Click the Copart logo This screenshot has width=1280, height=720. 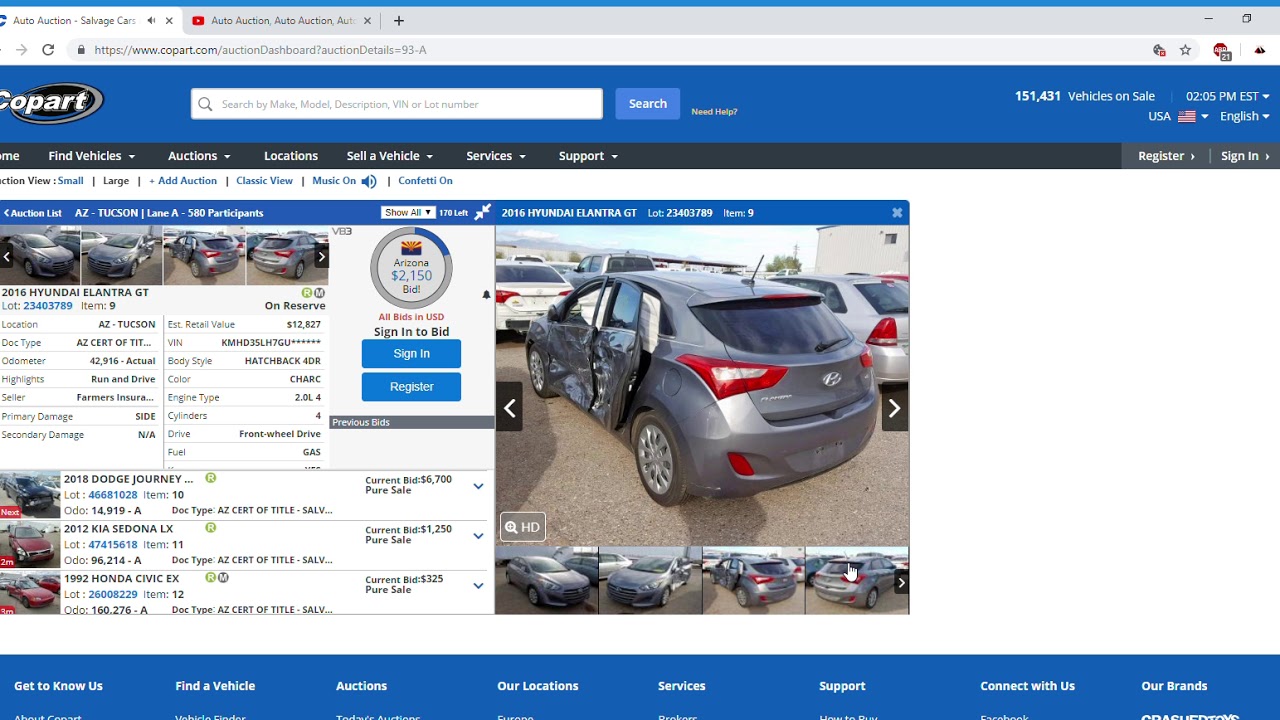click(50, 103)
